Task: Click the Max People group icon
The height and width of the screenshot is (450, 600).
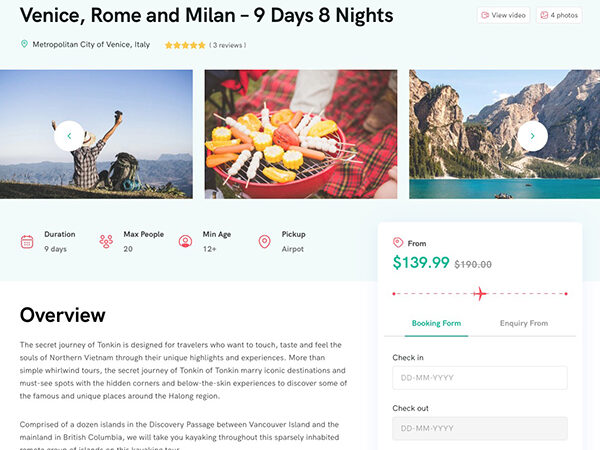Action: pos(106,241)
